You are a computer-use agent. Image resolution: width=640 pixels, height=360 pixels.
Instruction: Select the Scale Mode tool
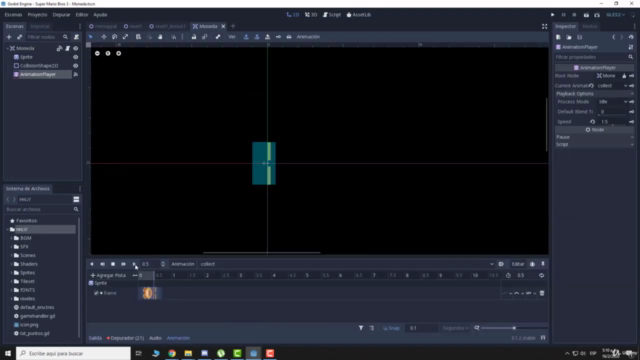pyautogui.click(x=125, y=37)
